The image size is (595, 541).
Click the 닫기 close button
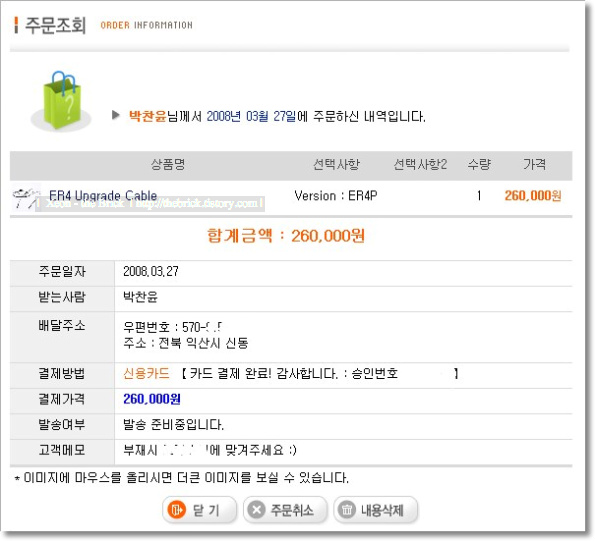200,510
